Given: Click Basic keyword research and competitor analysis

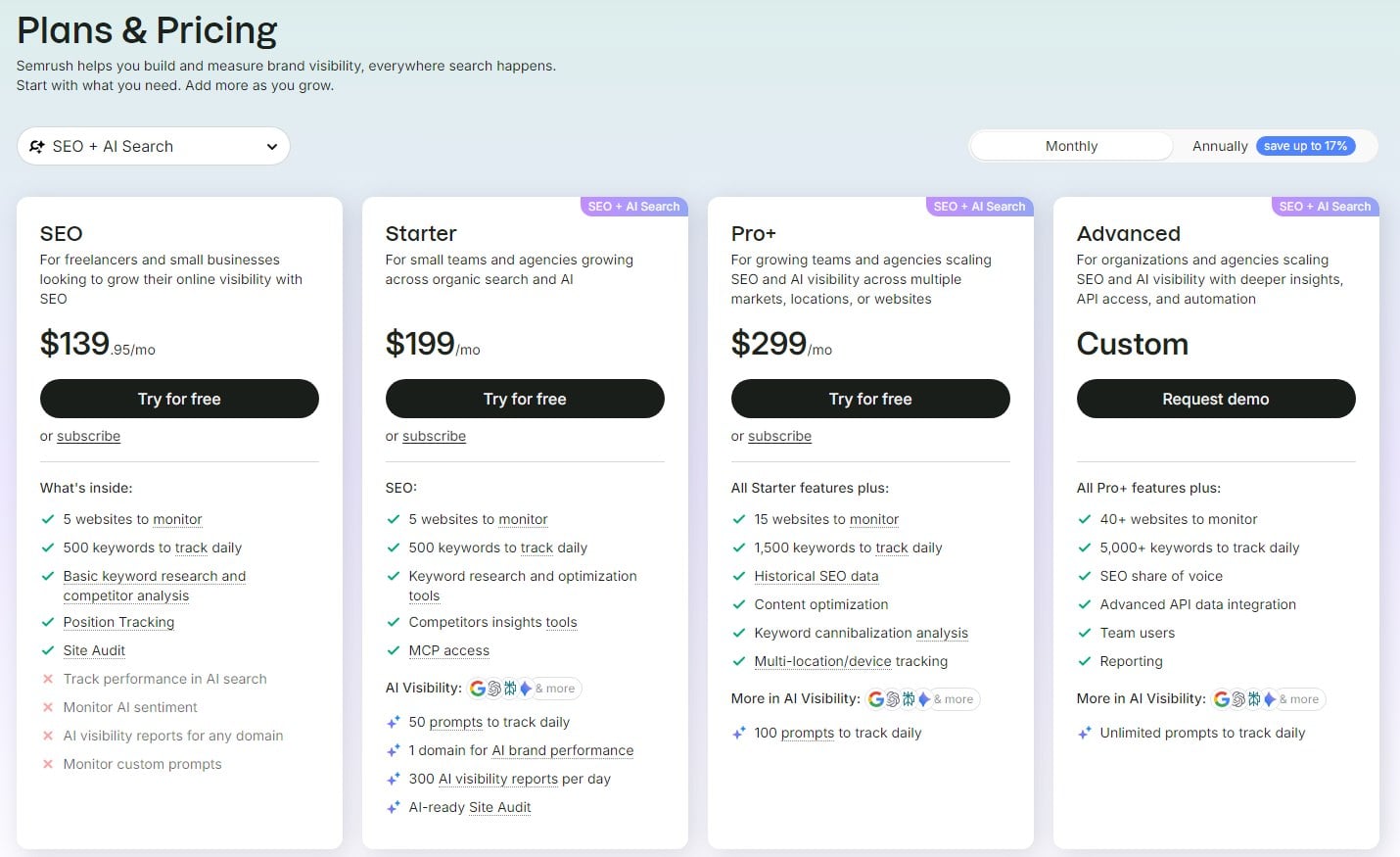Looking at the screenshot, I should (x=155, y=586).
